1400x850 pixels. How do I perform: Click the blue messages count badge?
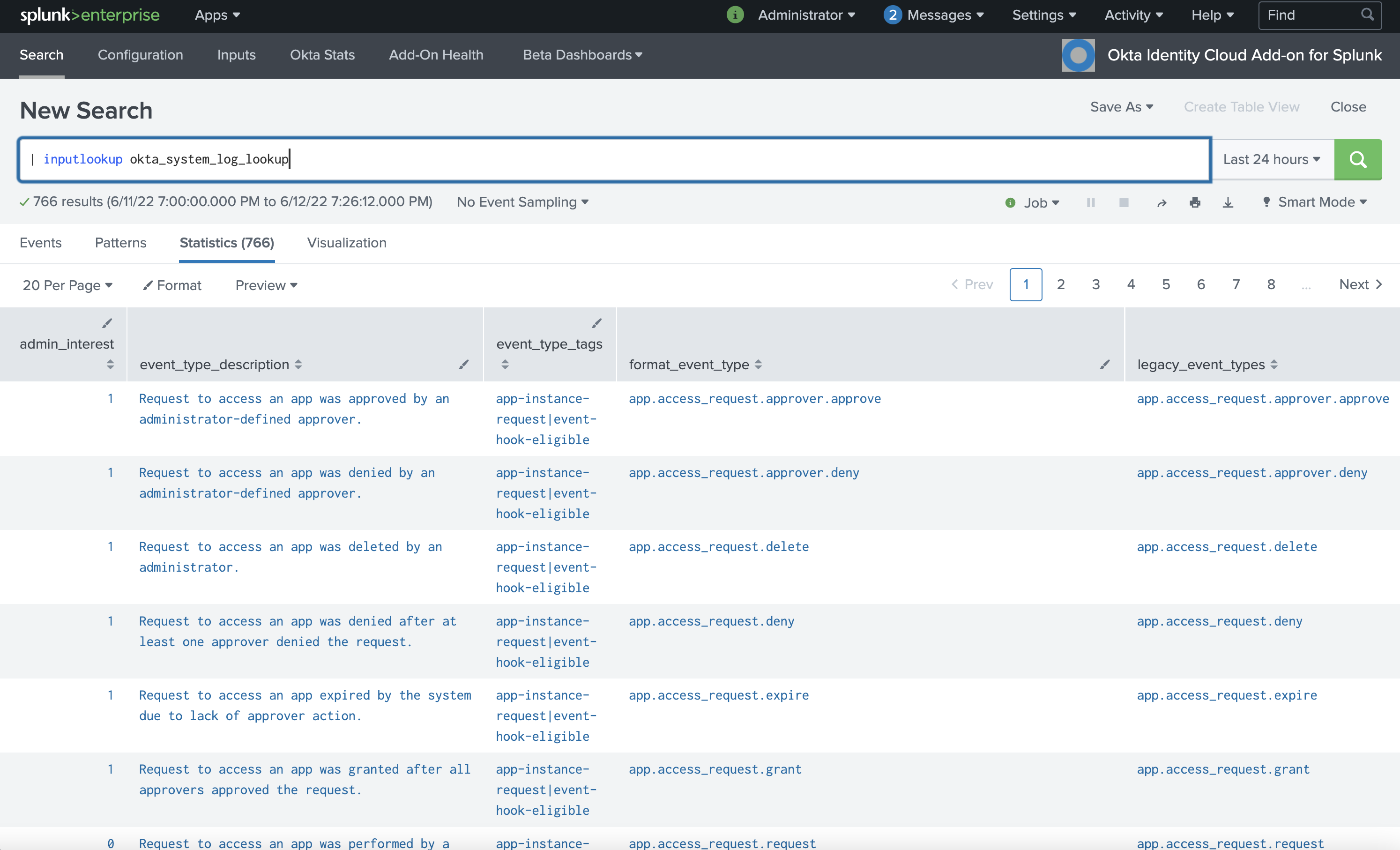893,15
